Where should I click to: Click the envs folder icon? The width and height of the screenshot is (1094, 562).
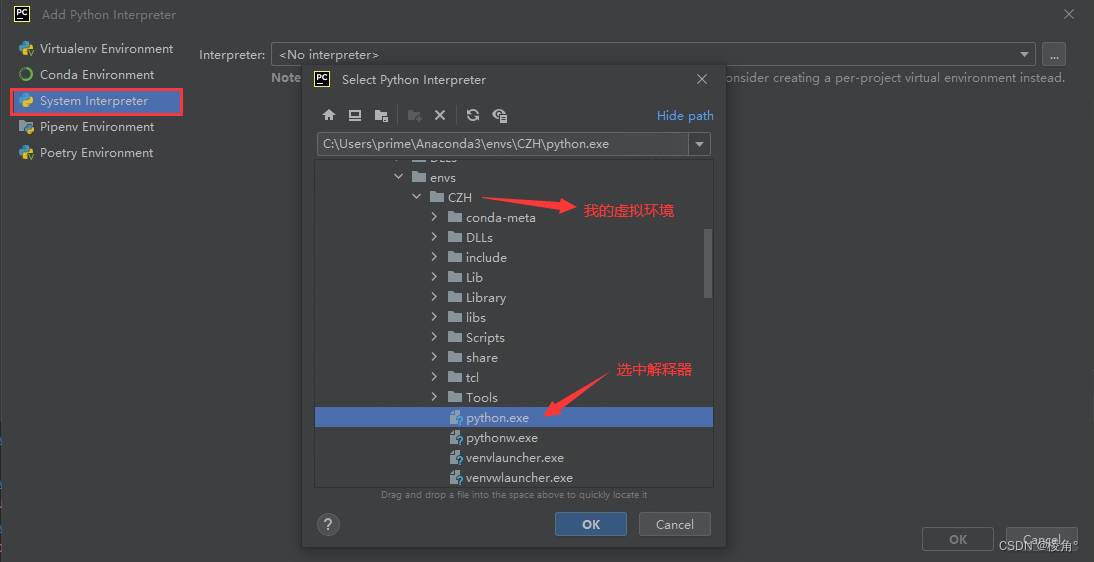(419, 177)
